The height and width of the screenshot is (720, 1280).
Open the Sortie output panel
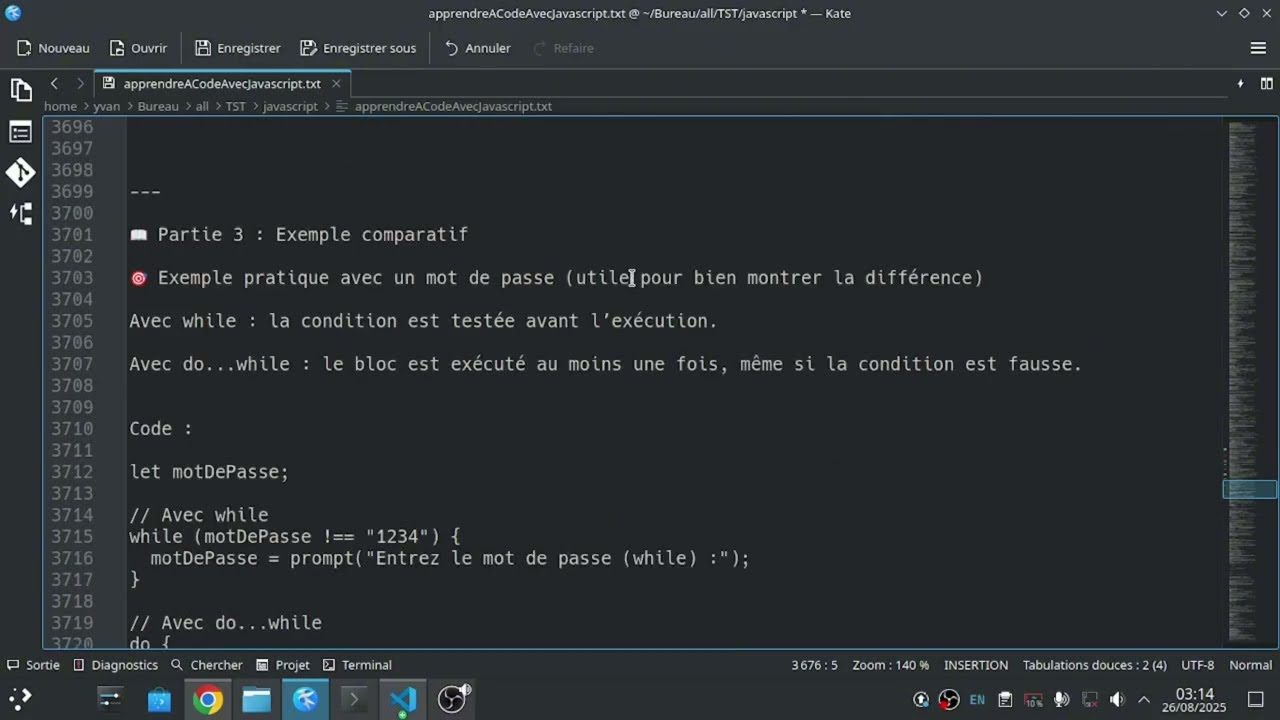(x=33, y=665)
